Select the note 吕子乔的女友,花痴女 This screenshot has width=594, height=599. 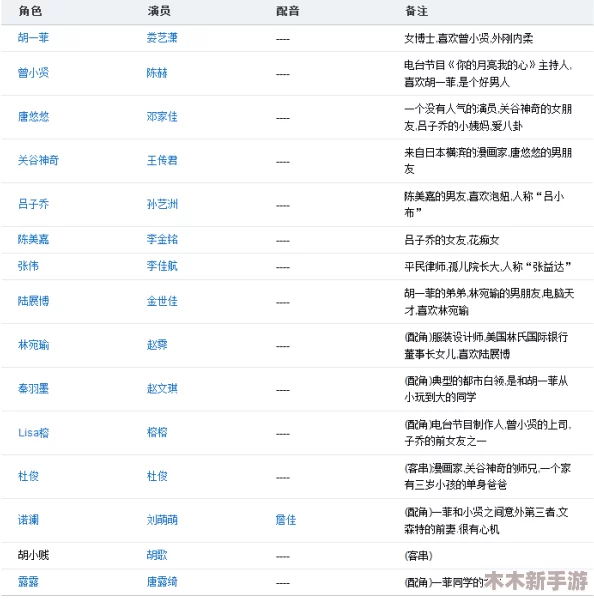click(452, 240)
